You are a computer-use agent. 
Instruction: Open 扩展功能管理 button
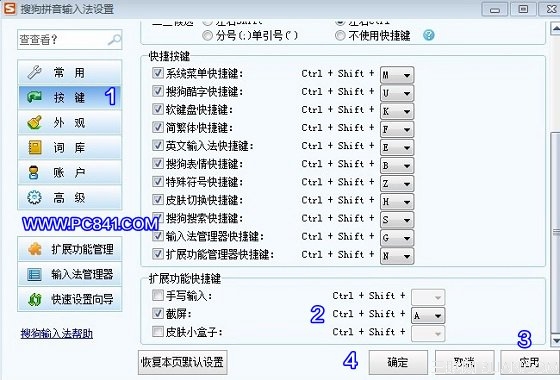tap(70, 249)
